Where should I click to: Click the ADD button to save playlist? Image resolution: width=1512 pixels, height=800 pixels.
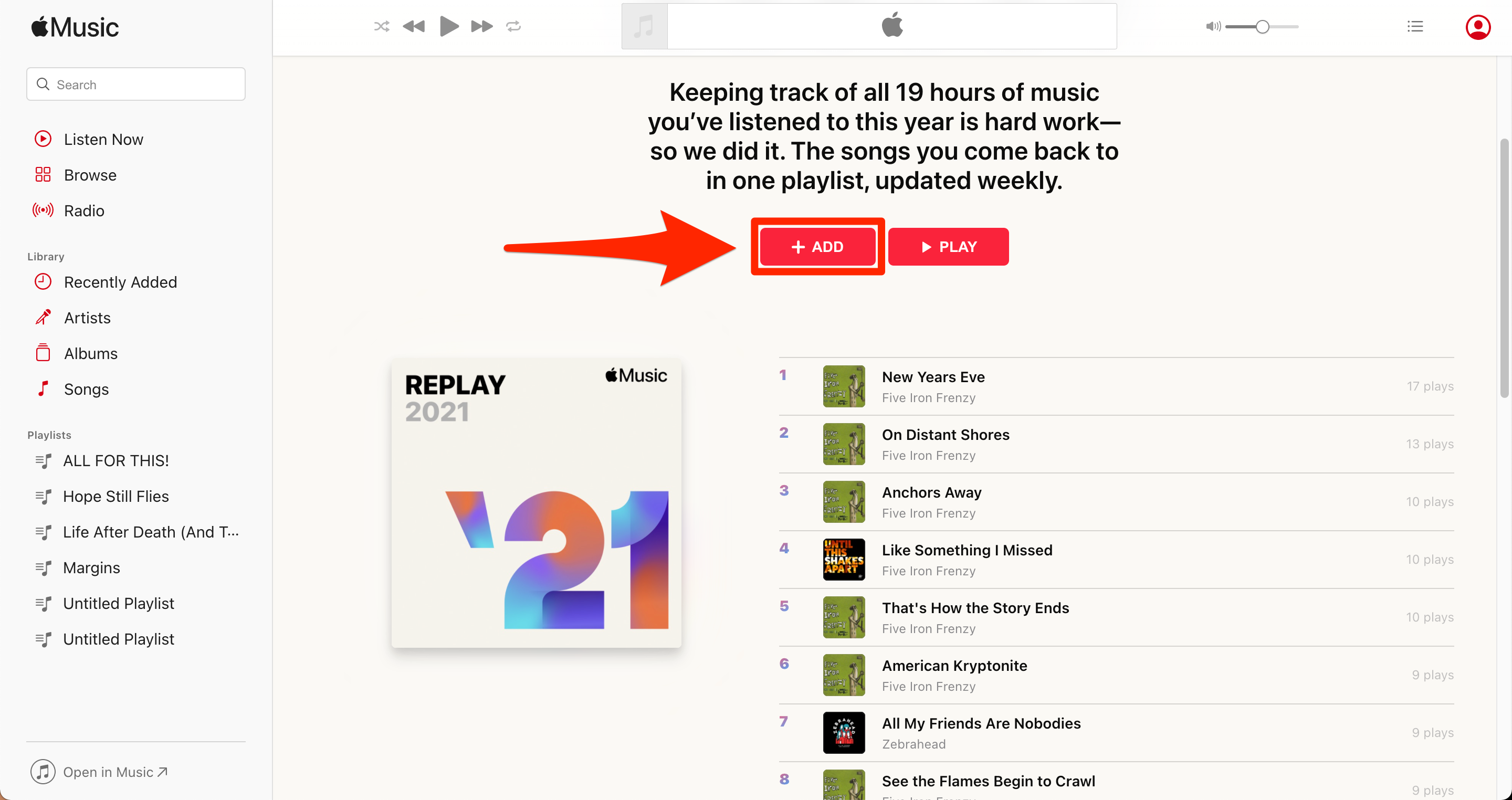pos(817,246)
